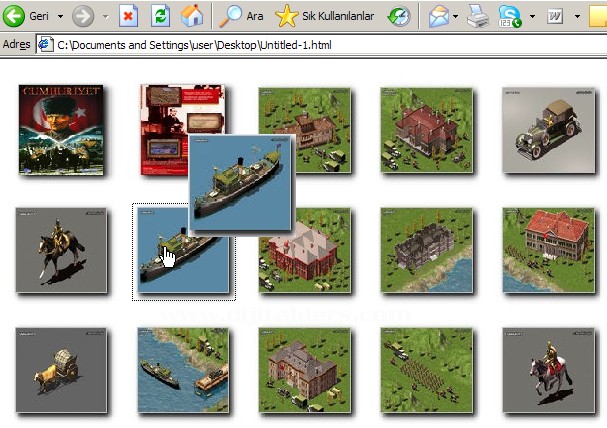The image size is (607, 428).
Task: Refresh the page with green arrows icon
Action: pyautogui.click(x=160, y=16)
